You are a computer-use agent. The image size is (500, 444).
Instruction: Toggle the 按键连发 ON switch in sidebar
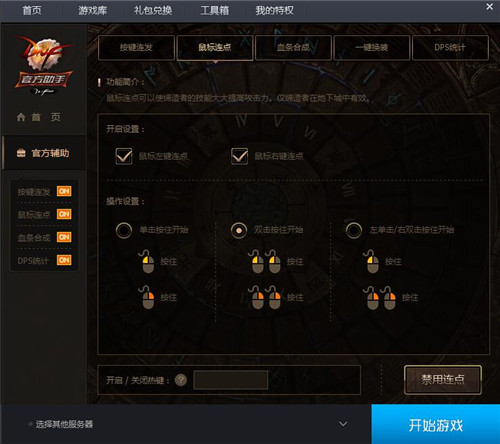tap(64, 191)
